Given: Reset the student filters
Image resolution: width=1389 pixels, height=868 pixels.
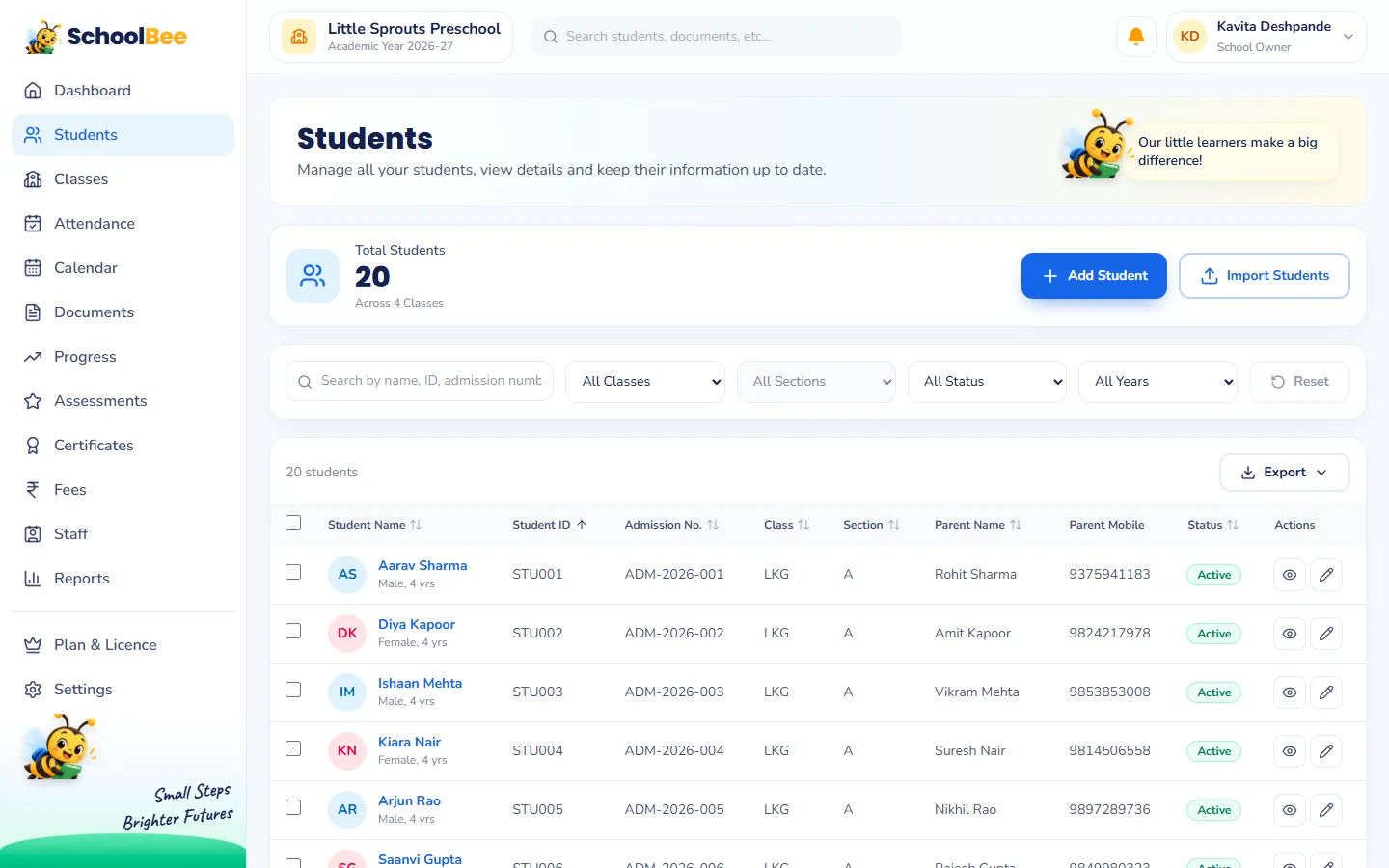Looking at the screenshot, I should coord(1299,382).
